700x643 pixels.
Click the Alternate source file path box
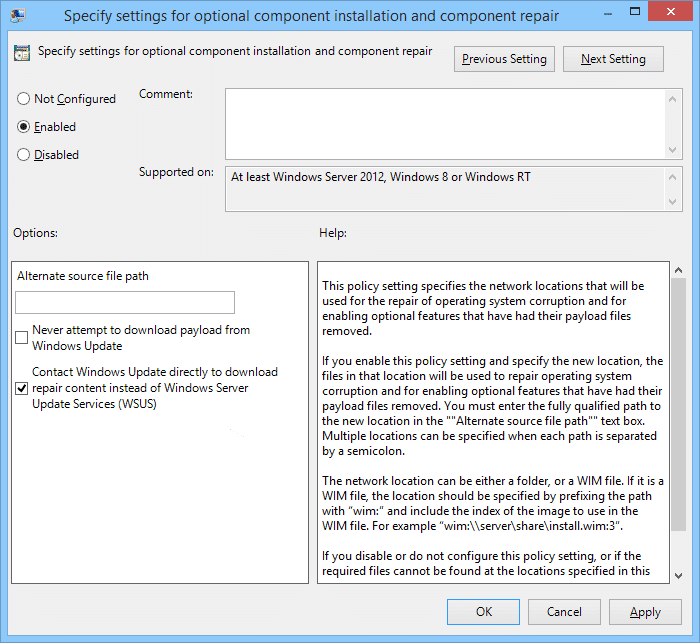[125, 303]
